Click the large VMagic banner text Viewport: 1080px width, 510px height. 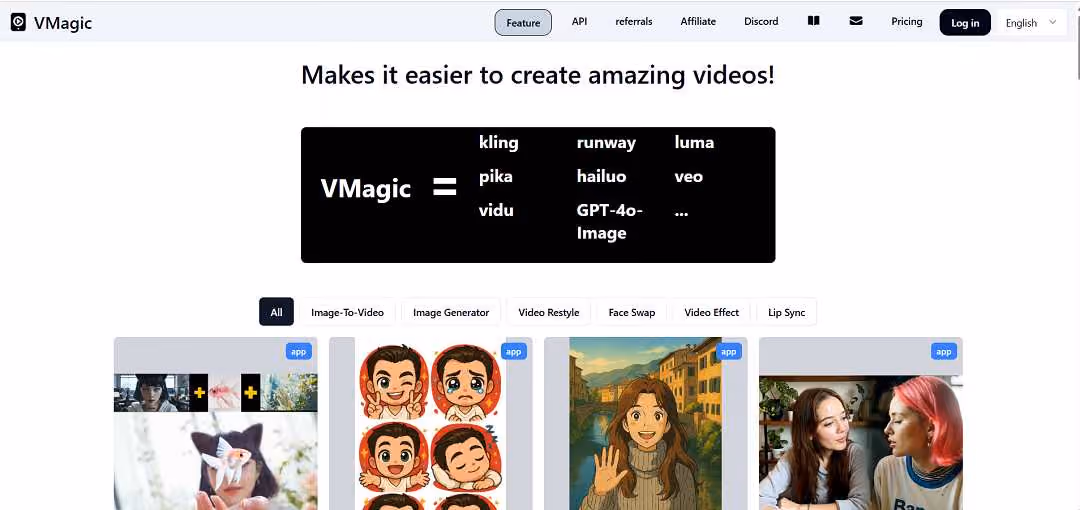tap(366, 188)
